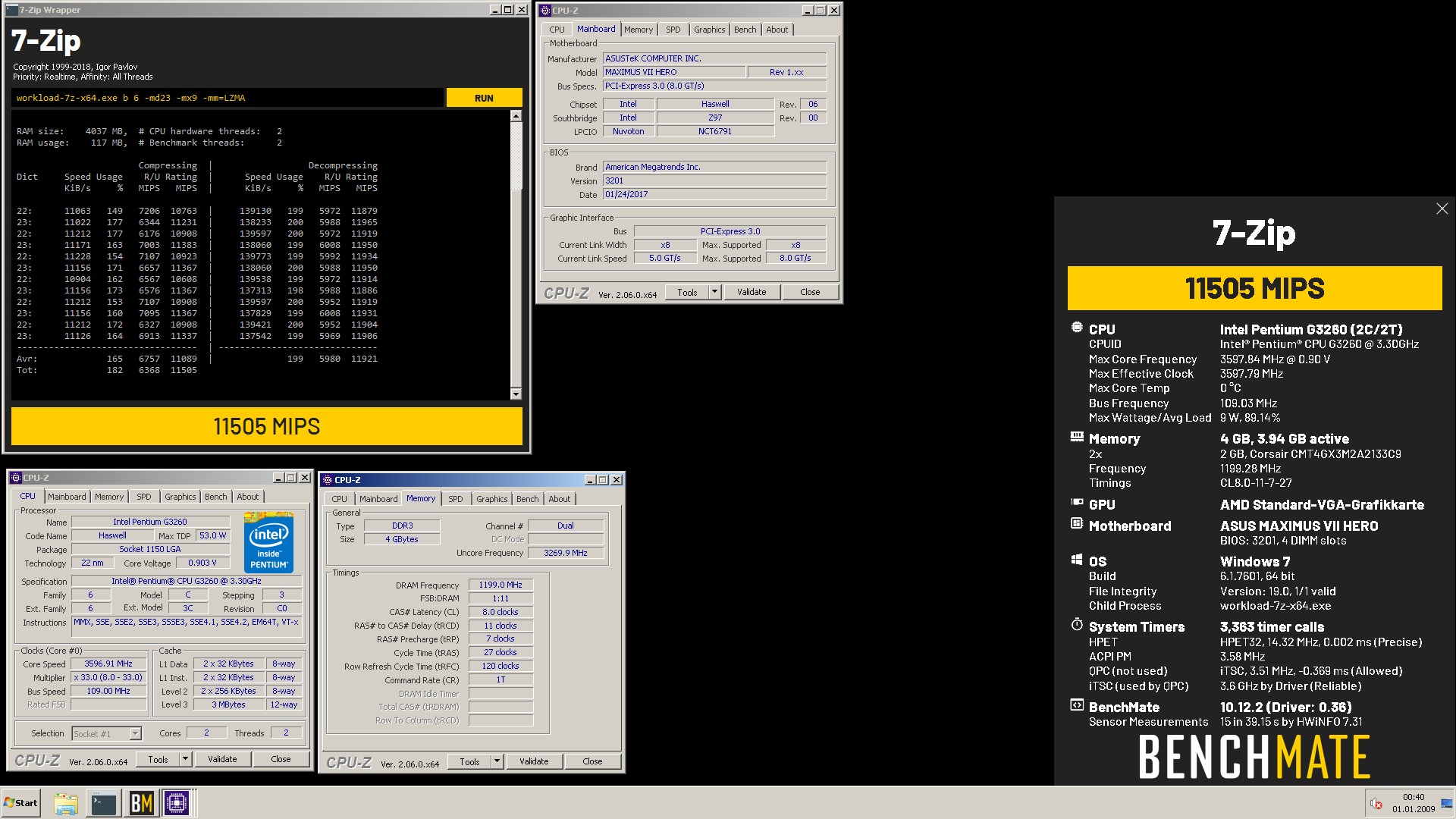Click the System Timers clock icon in BenchMate
The image size is (1456, 819).
pos(1077,624)
